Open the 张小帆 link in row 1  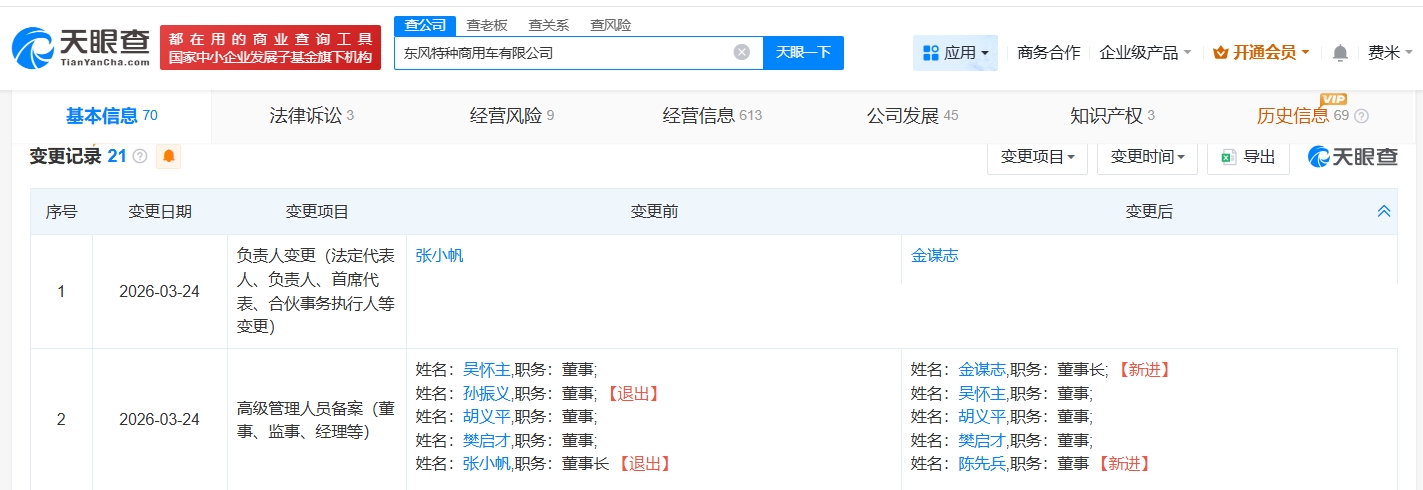(439, 255)
